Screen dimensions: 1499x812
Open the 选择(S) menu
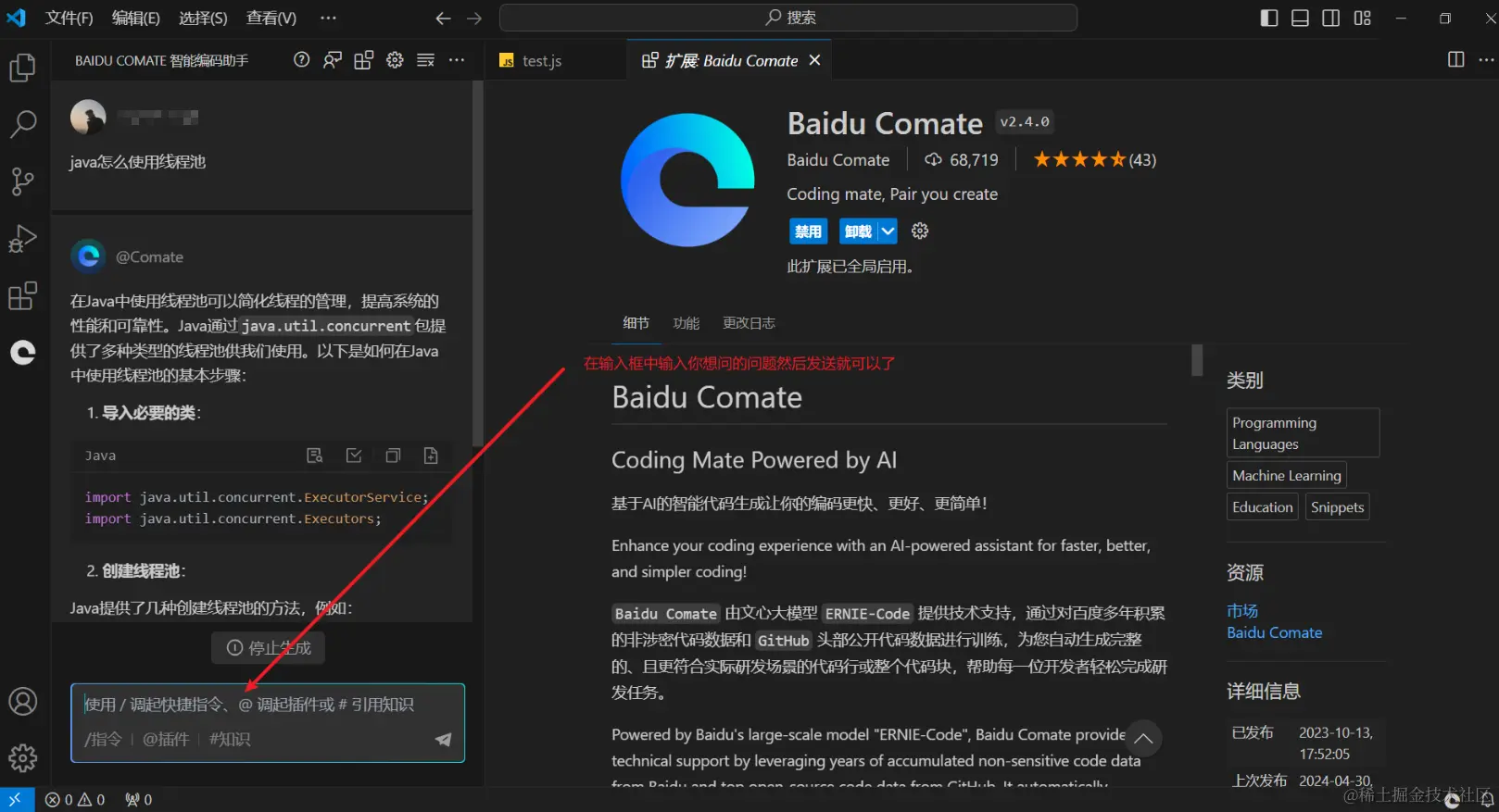pos(203,19)
